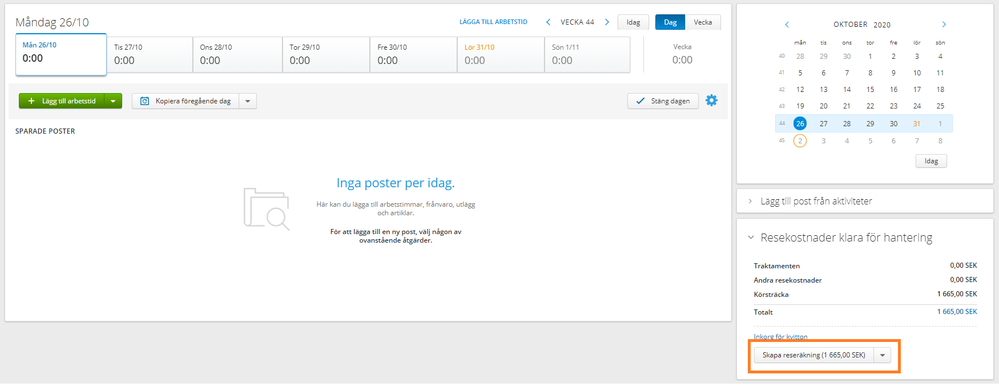Select October 20 in the calendar

point(824,106)
